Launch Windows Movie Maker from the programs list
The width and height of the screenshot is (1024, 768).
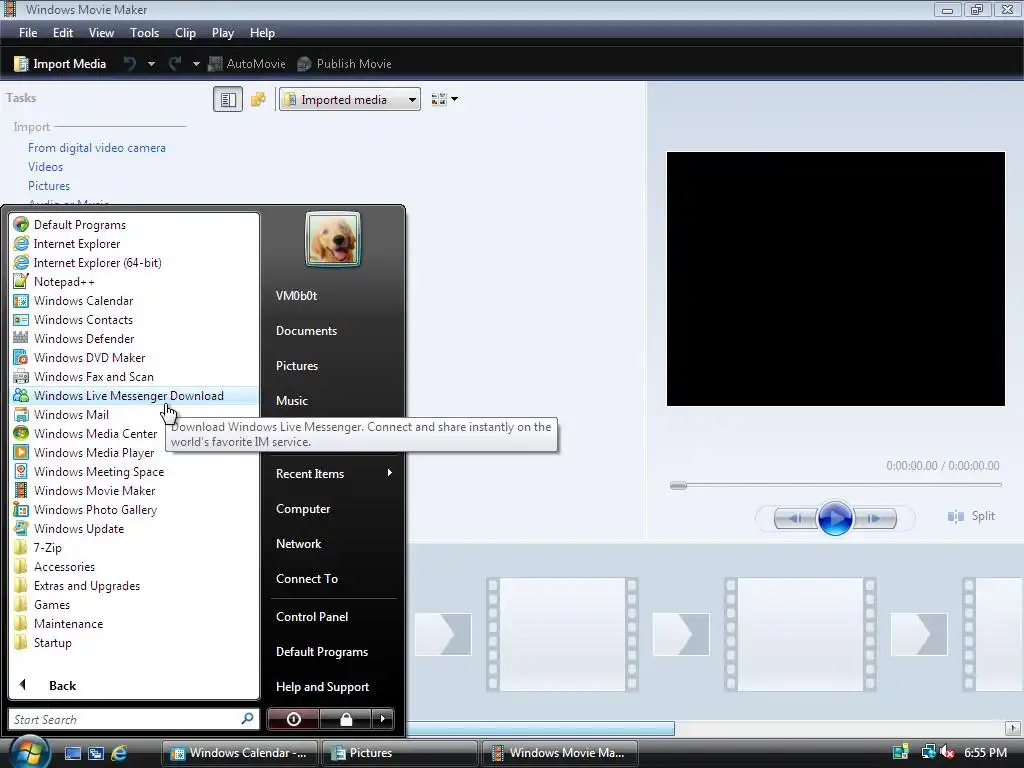point(135,490)
